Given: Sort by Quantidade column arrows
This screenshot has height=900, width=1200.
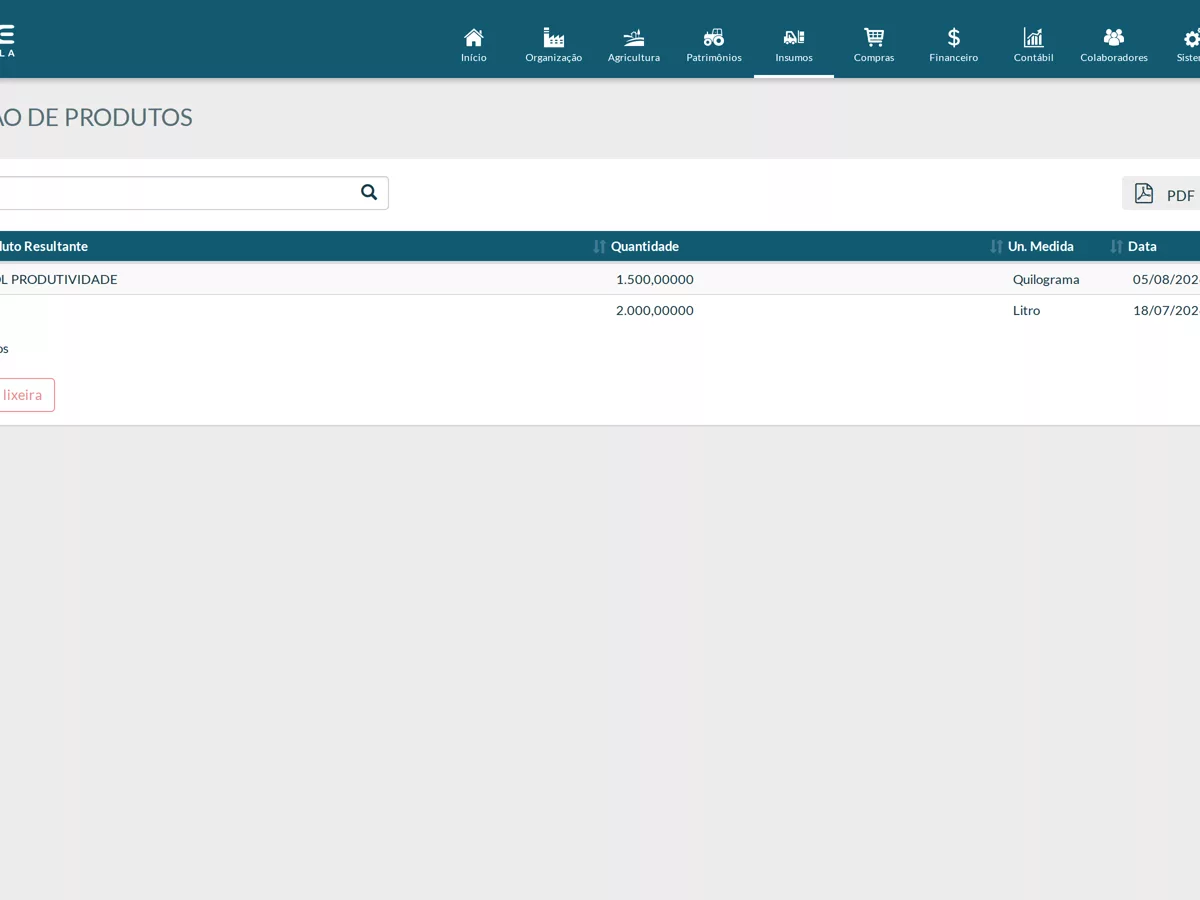Looking at the screenshot, I should coord(599,246).
